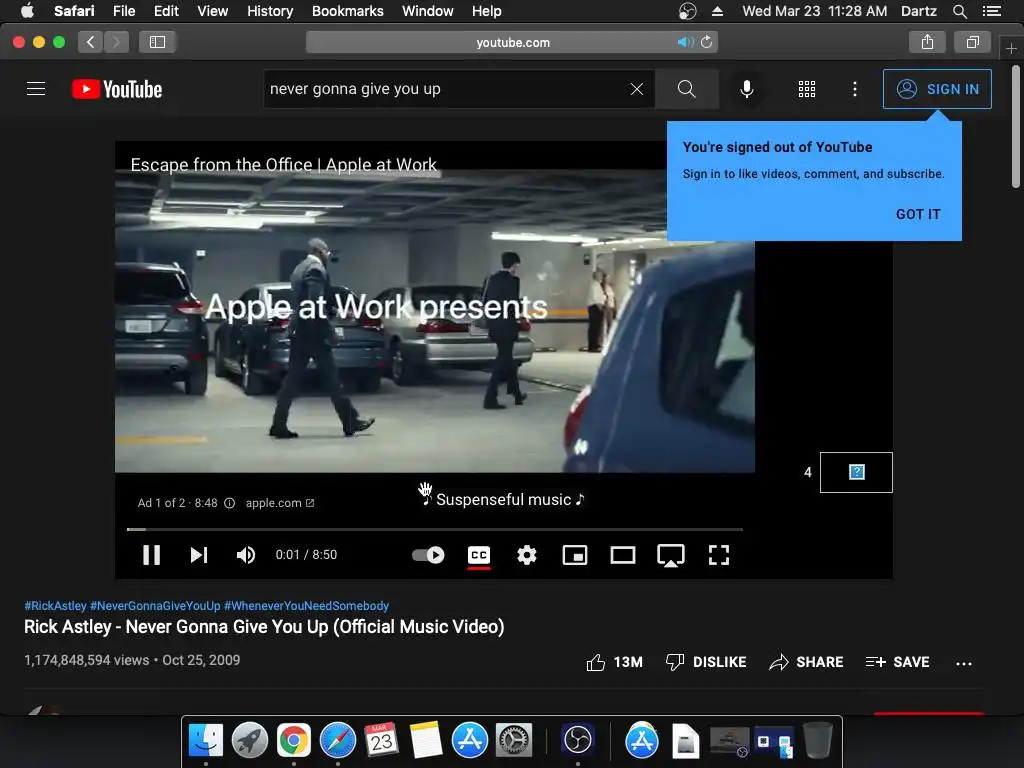1024x768 pixels.
Task: Open the YouTube hamburger guide menu
Action: pyautogui.click(x=36, y=89)
